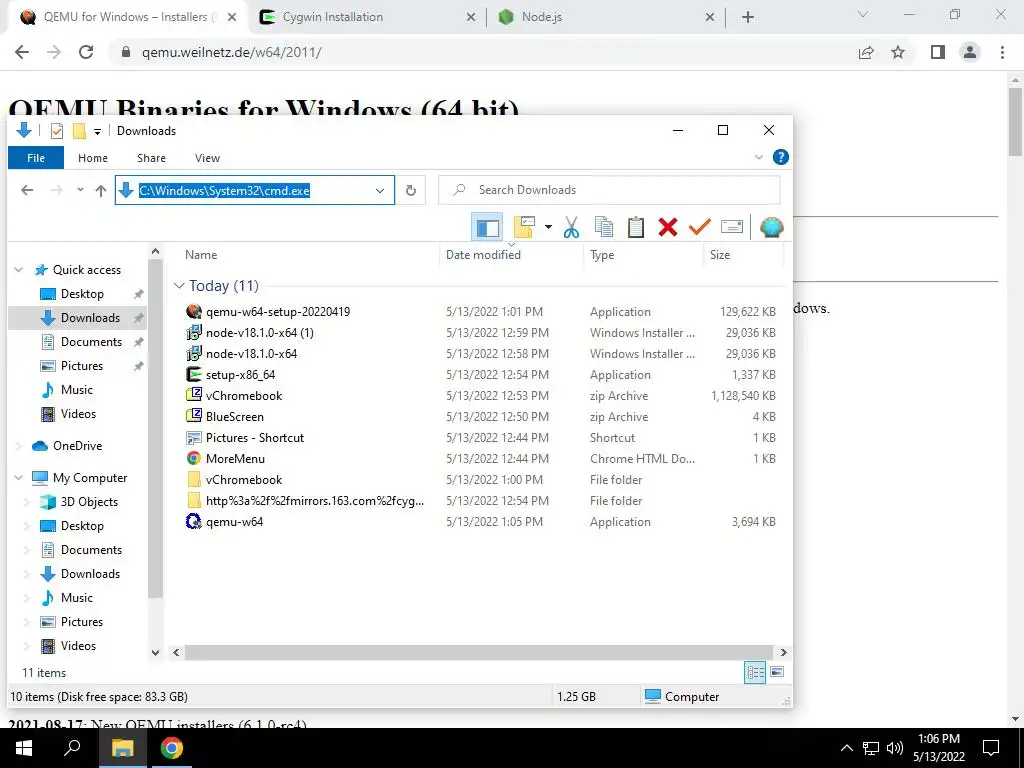Select node-v18.1.0-x64 (1) installer
The image size is (1024, 768).
tap(259, 332)
